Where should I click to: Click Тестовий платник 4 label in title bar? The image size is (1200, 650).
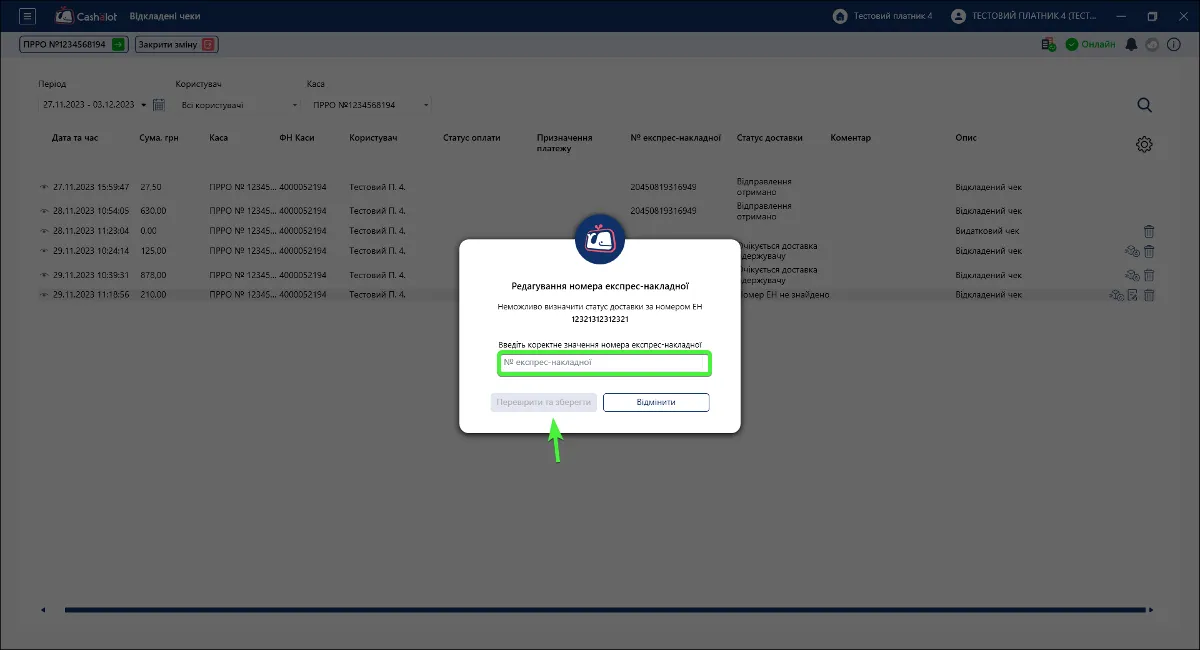click(893, 16)
